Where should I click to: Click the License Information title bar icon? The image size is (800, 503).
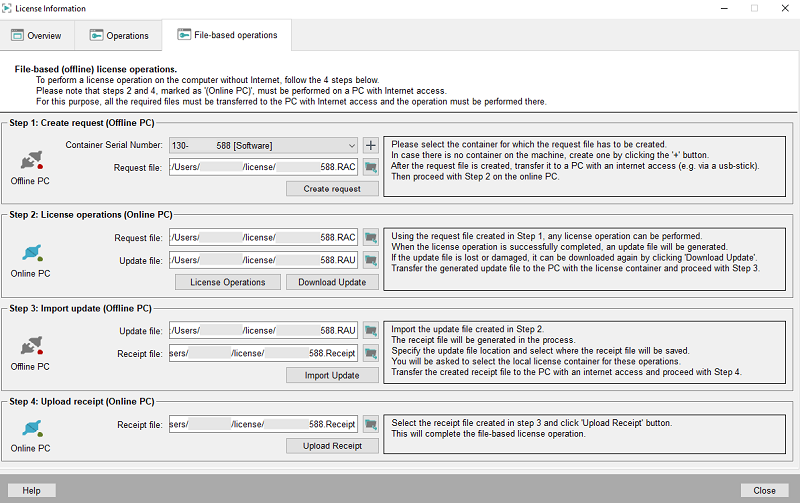pyautogui.click(x=7, y=8)
